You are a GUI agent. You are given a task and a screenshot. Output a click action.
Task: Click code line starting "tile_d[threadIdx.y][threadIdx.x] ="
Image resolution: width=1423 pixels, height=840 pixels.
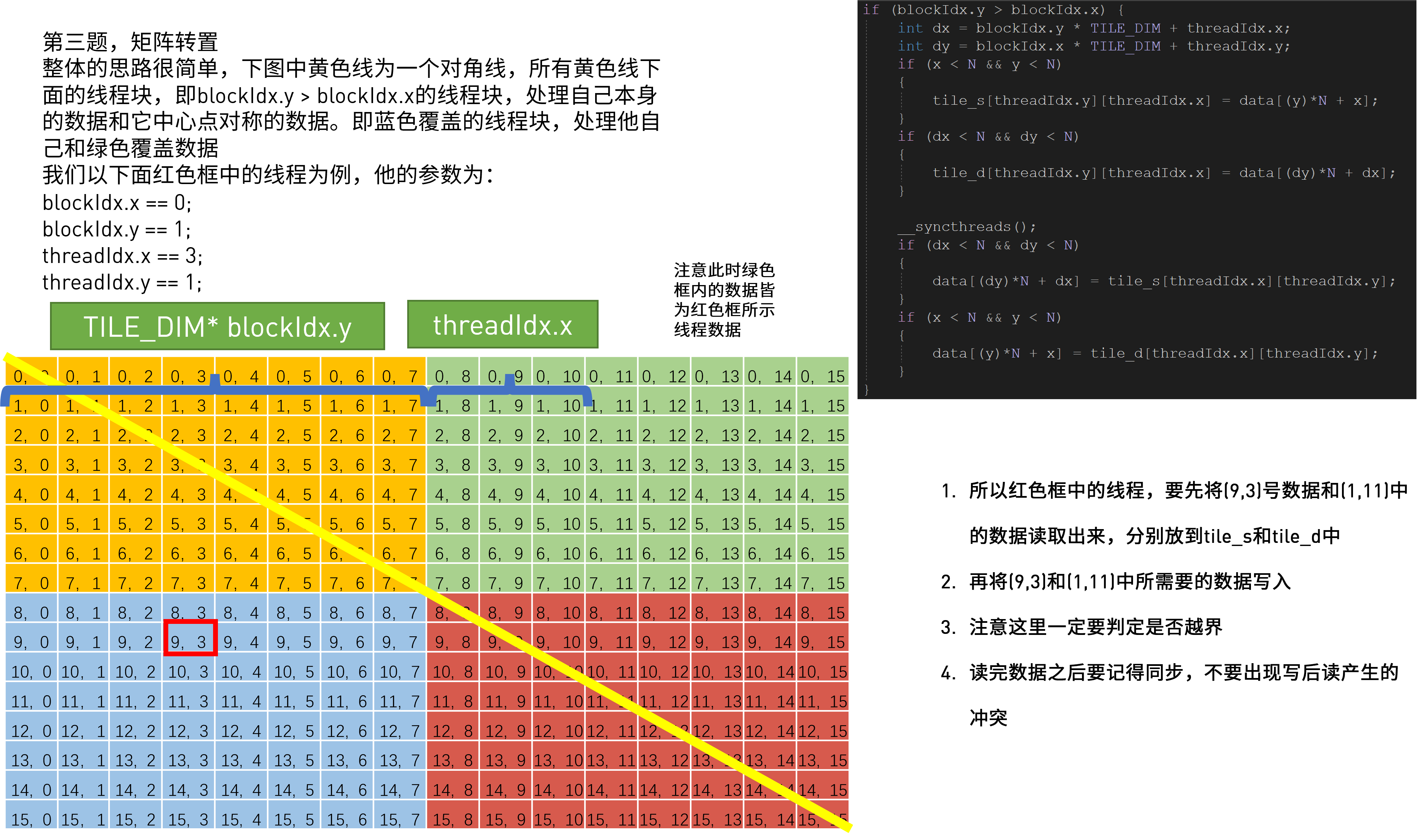[x=1164, y=173]
